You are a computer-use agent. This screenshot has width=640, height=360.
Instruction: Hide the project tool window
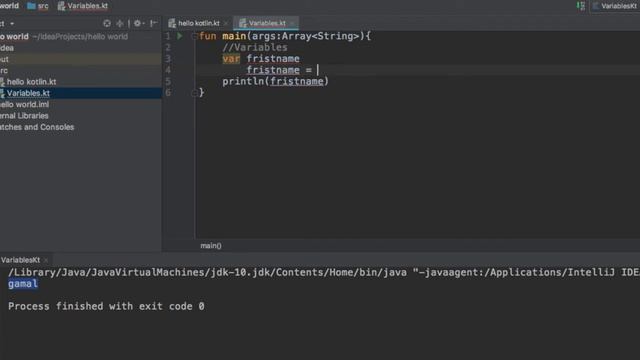[x=153, y=23]
